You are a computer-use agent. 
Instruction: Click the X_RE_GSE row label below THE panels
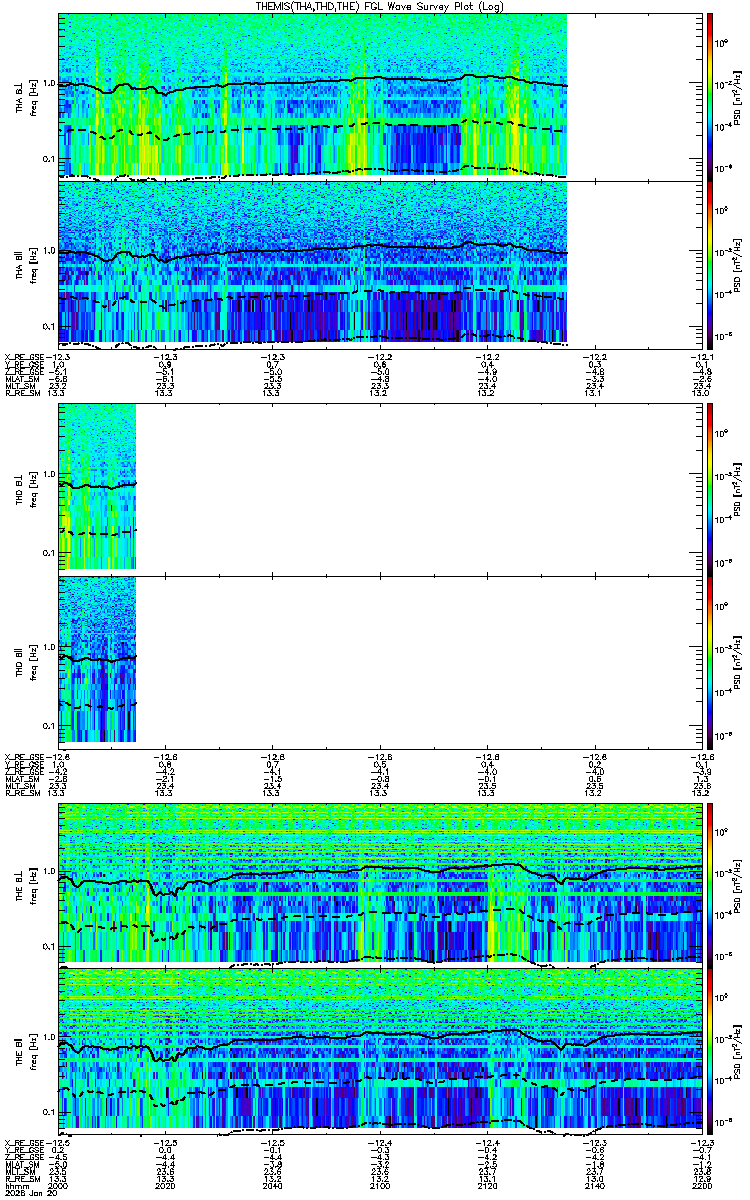(24, 1142)
